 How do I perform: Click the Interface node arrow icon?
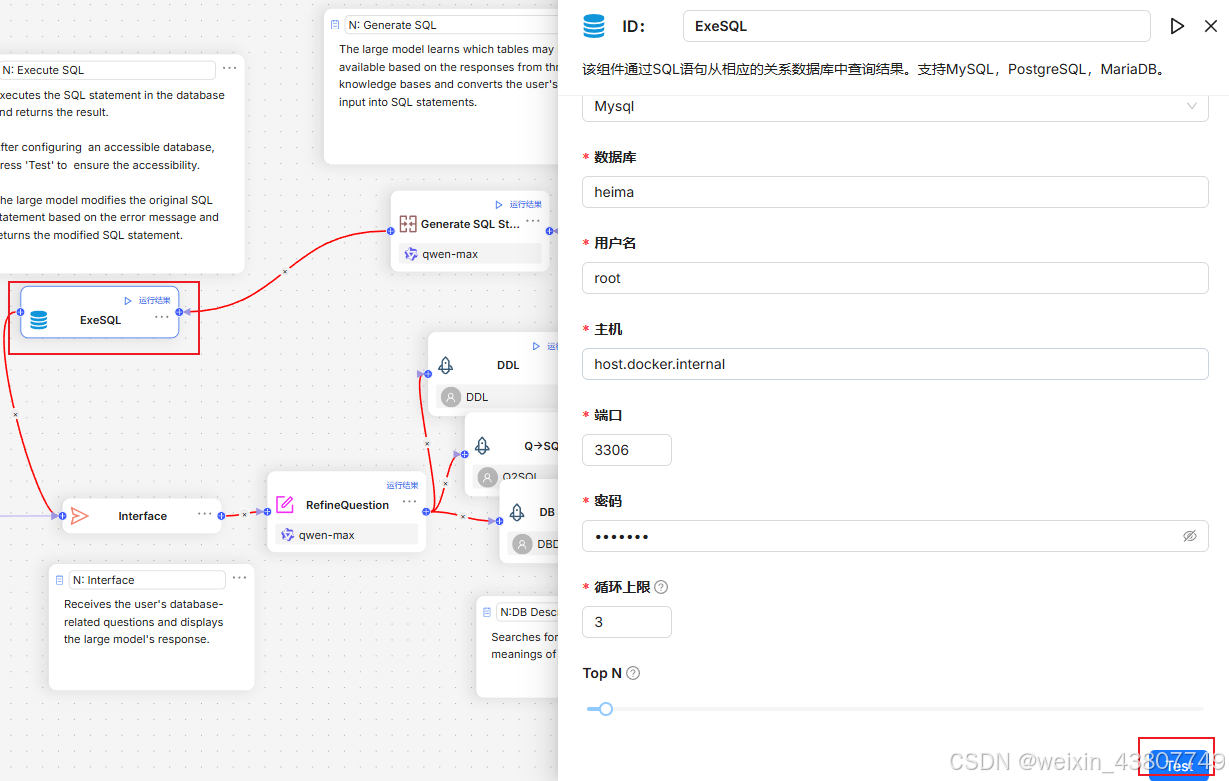click(x=80, y=516)
